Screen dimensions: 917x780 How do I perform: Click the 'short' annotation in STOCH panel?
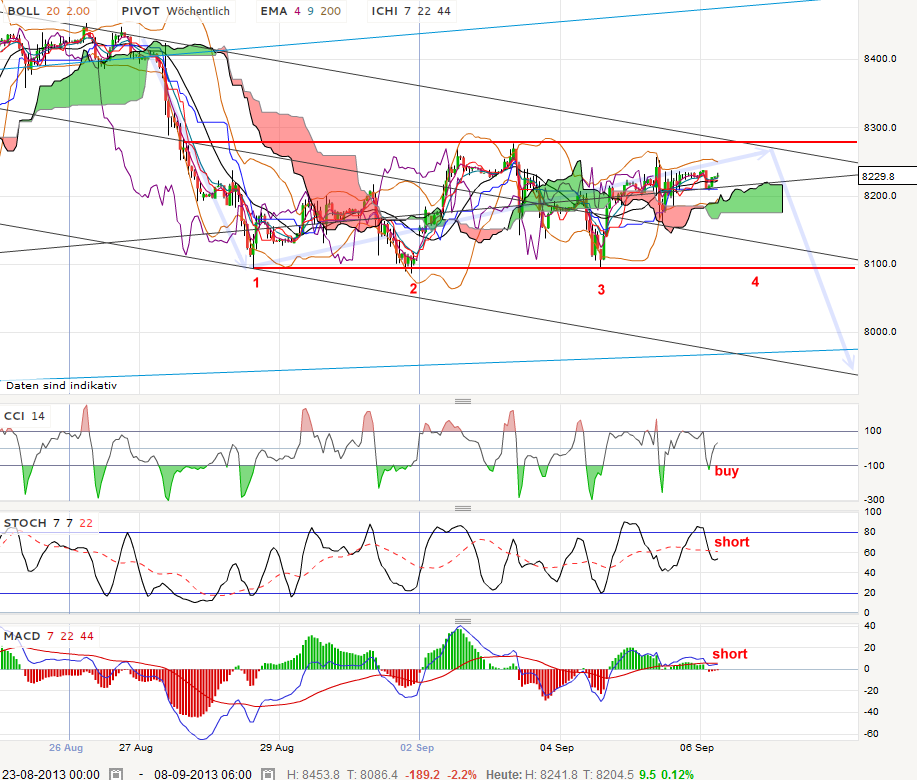tap(732, 542)
